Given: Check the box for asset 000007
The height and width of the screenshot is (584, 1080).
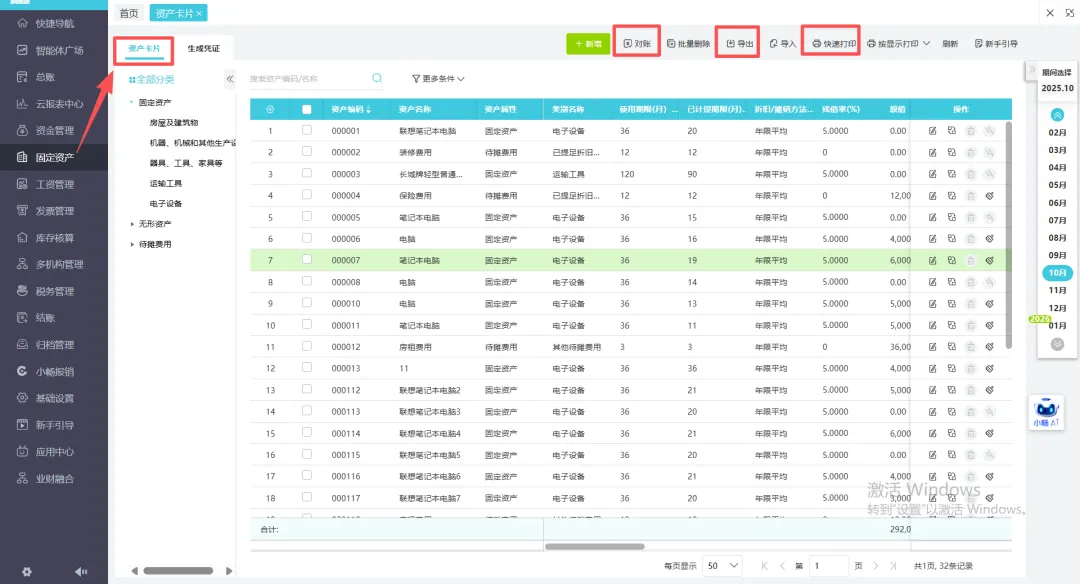Looking at the screenshot, I should (307, 260).
